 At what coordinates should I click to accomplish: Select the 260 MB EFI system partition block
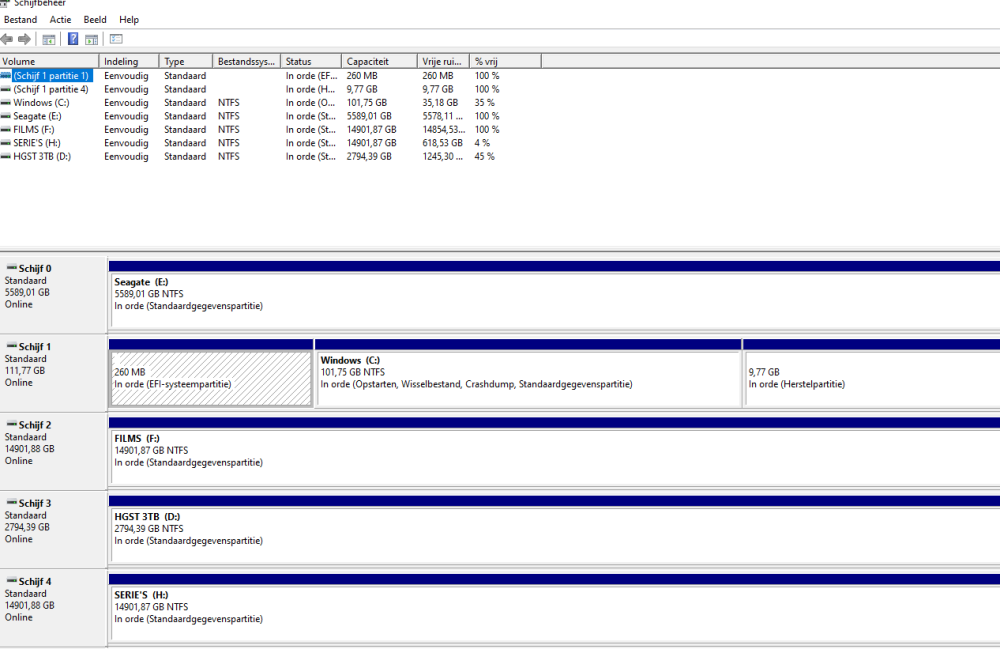click(x=211, y=378)
